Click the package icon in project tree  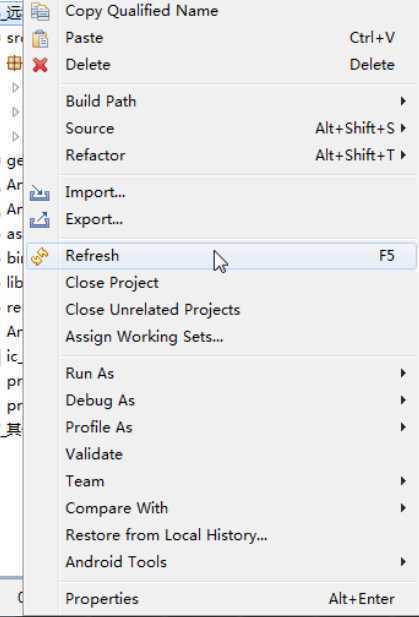coord(14,63)
